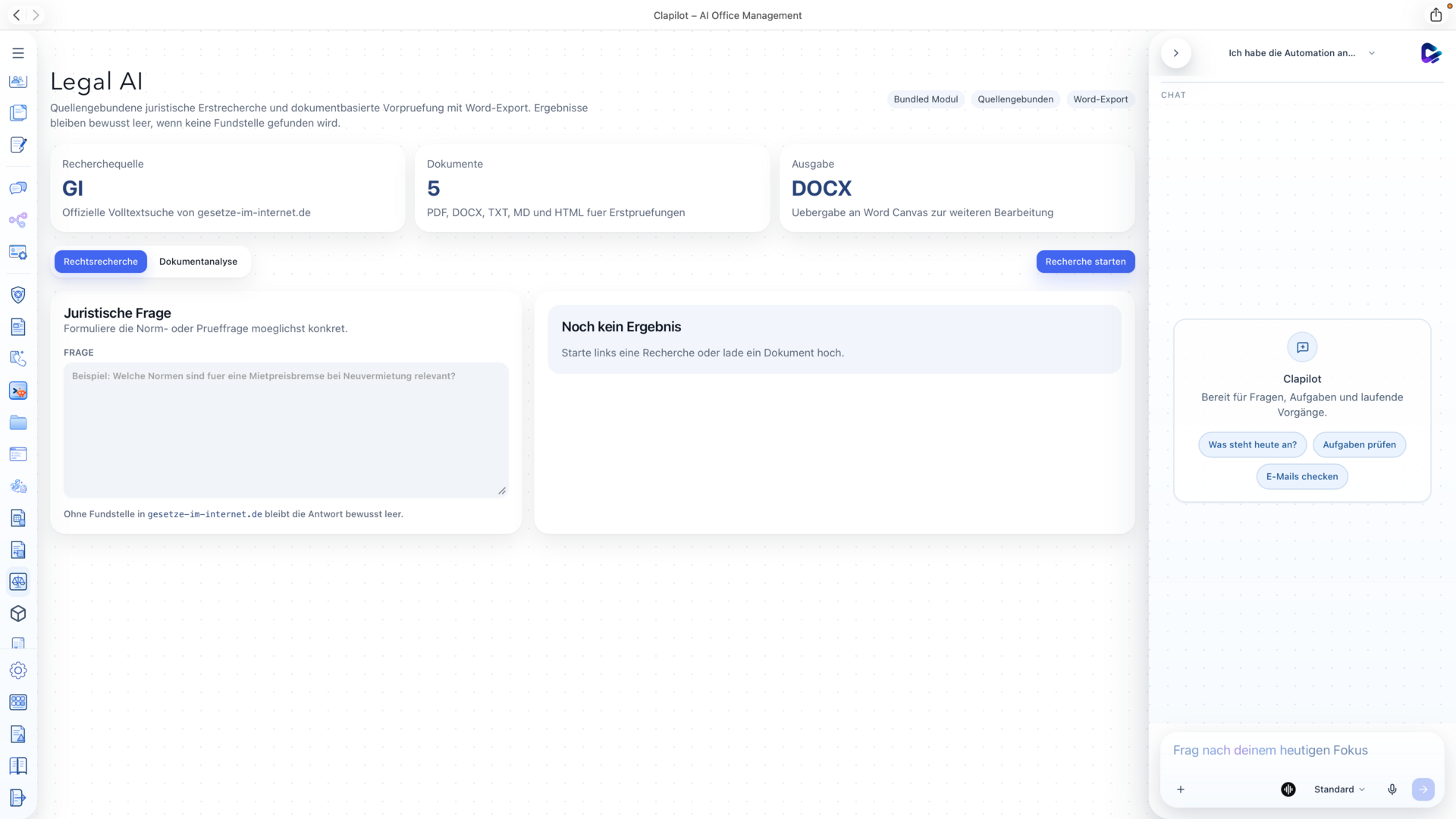Click the 'Juristische Frage' heading
Screen dimensions: 1456x819
pyautogui.click(x=118, y=313)
